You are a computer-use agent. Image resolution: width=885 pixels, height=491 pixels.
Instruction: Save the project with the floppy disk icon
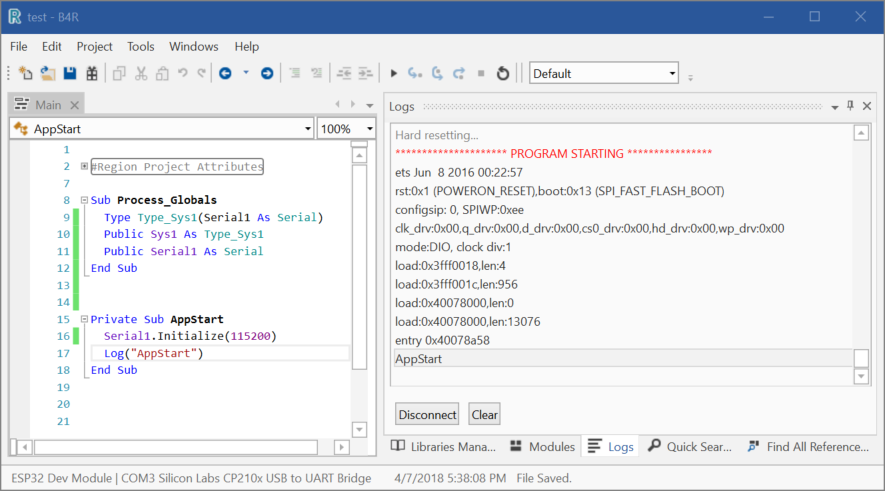pyautogui.click(x=70, y=73)
